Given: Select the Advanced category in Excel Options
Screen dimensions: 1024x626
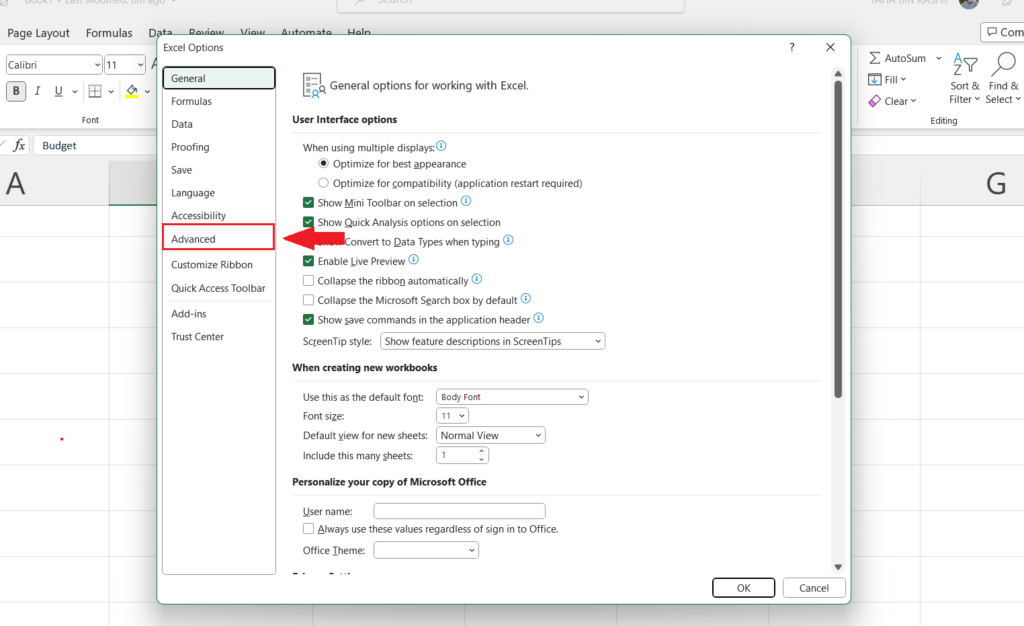Looking at the screenshot, I should (217, 238).
